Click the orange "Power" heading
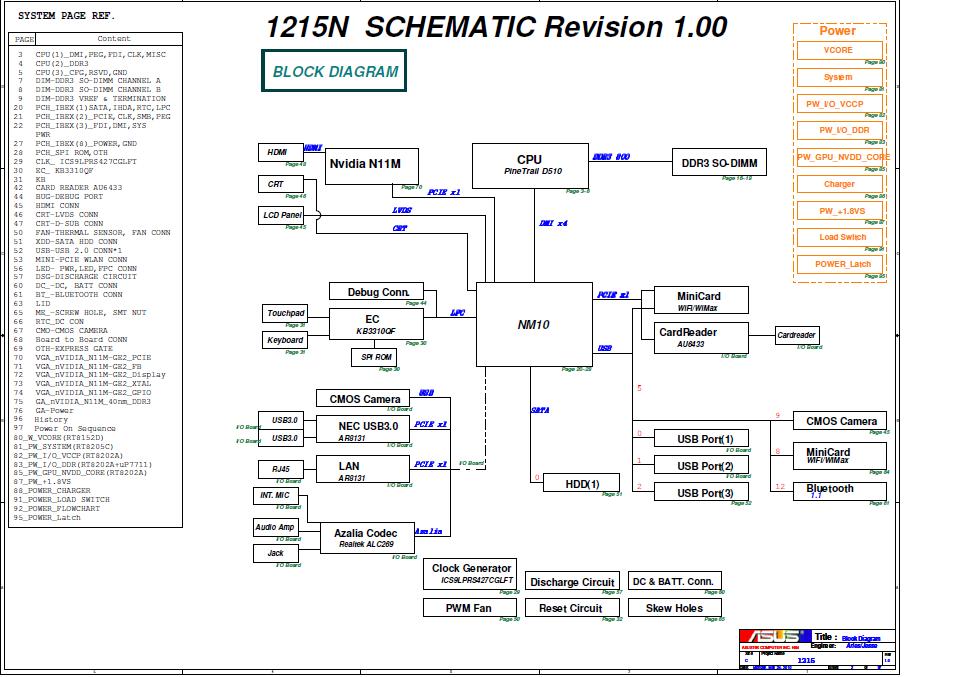The width and height of the screenshot is (960, 677). [837, 31]
